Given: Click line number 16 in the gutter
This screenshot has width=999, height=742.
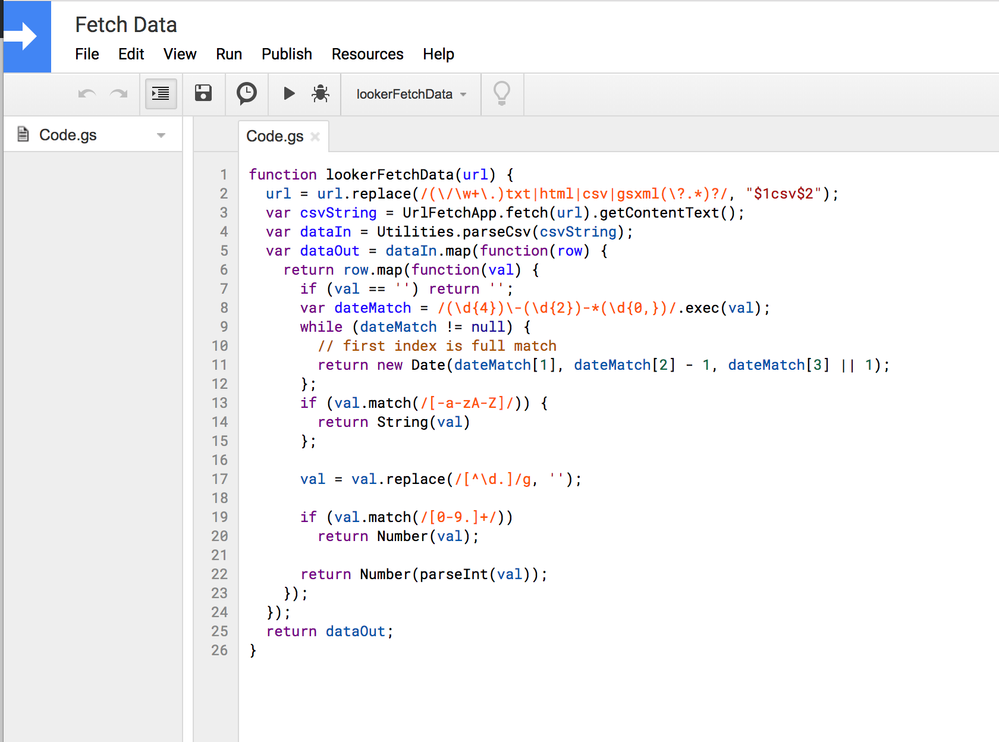Looking at the screenshot, I should (x=220, y=460).
